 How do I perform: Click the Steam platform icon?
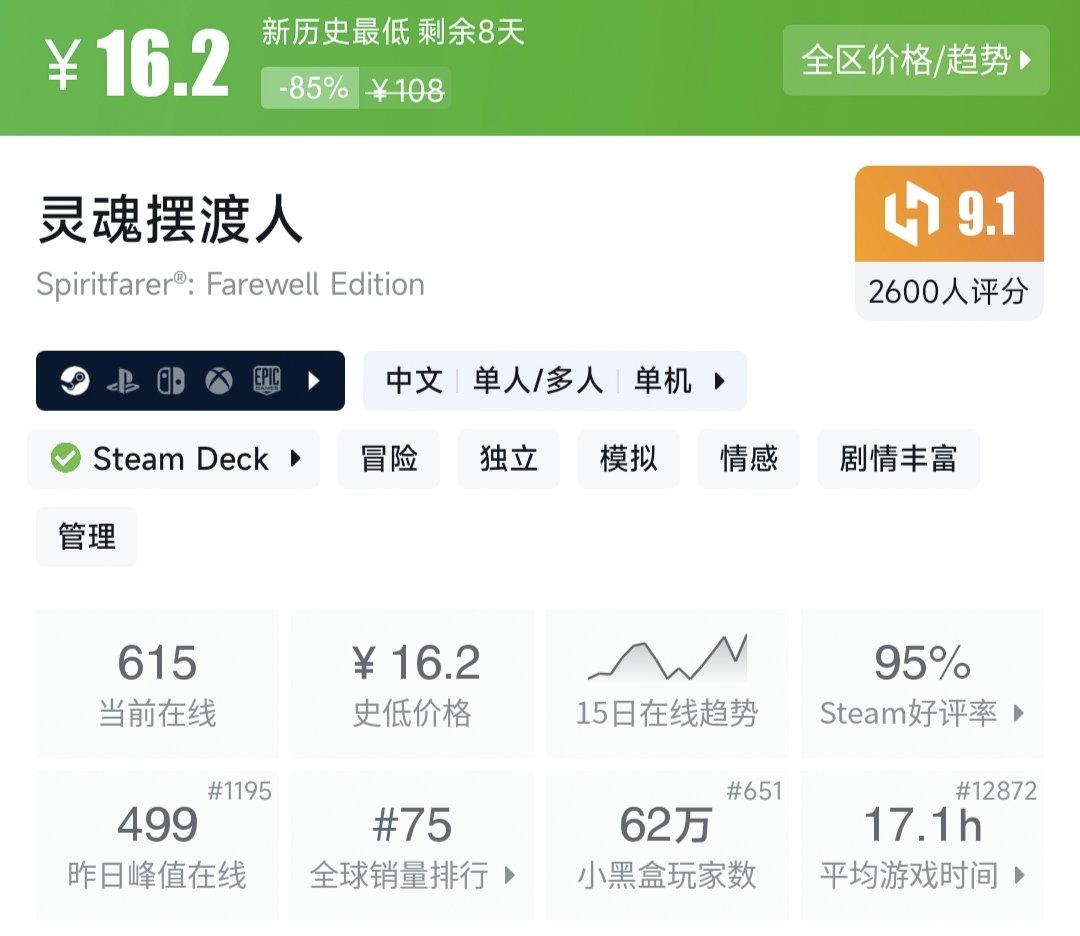75,381
